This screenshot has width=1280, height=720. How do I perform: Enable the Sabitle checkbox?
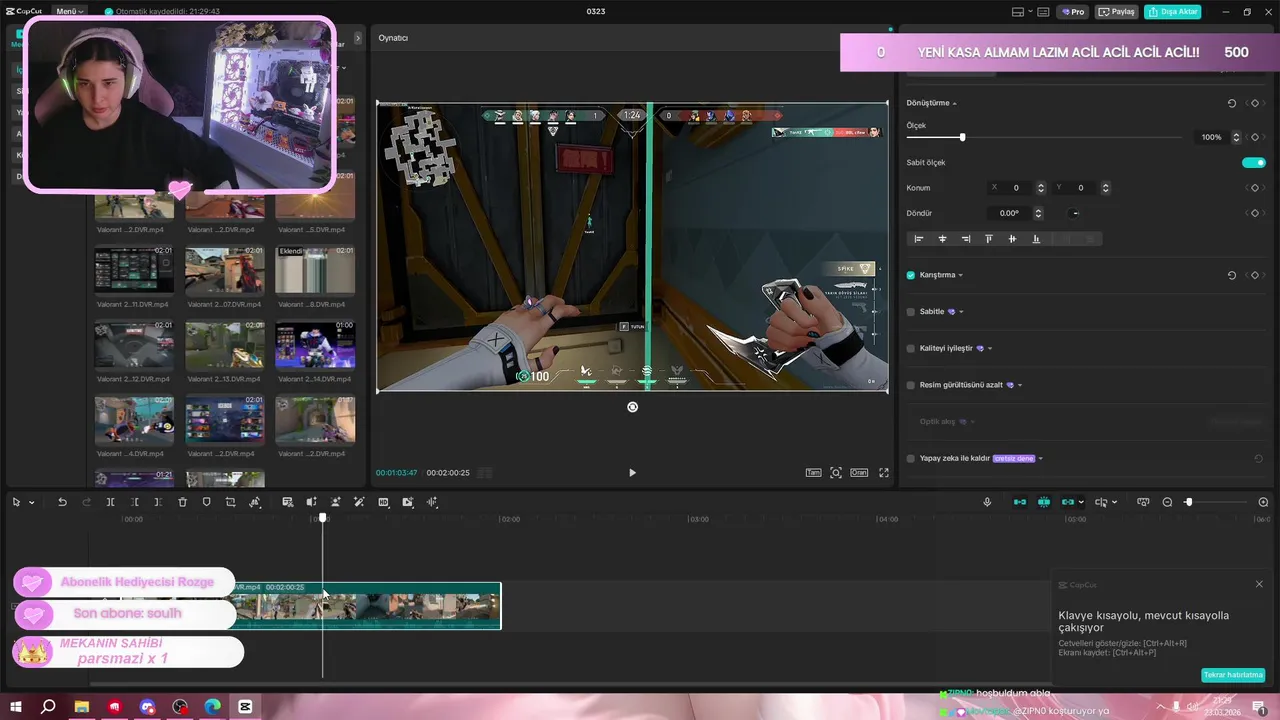(x=910, y=312)
